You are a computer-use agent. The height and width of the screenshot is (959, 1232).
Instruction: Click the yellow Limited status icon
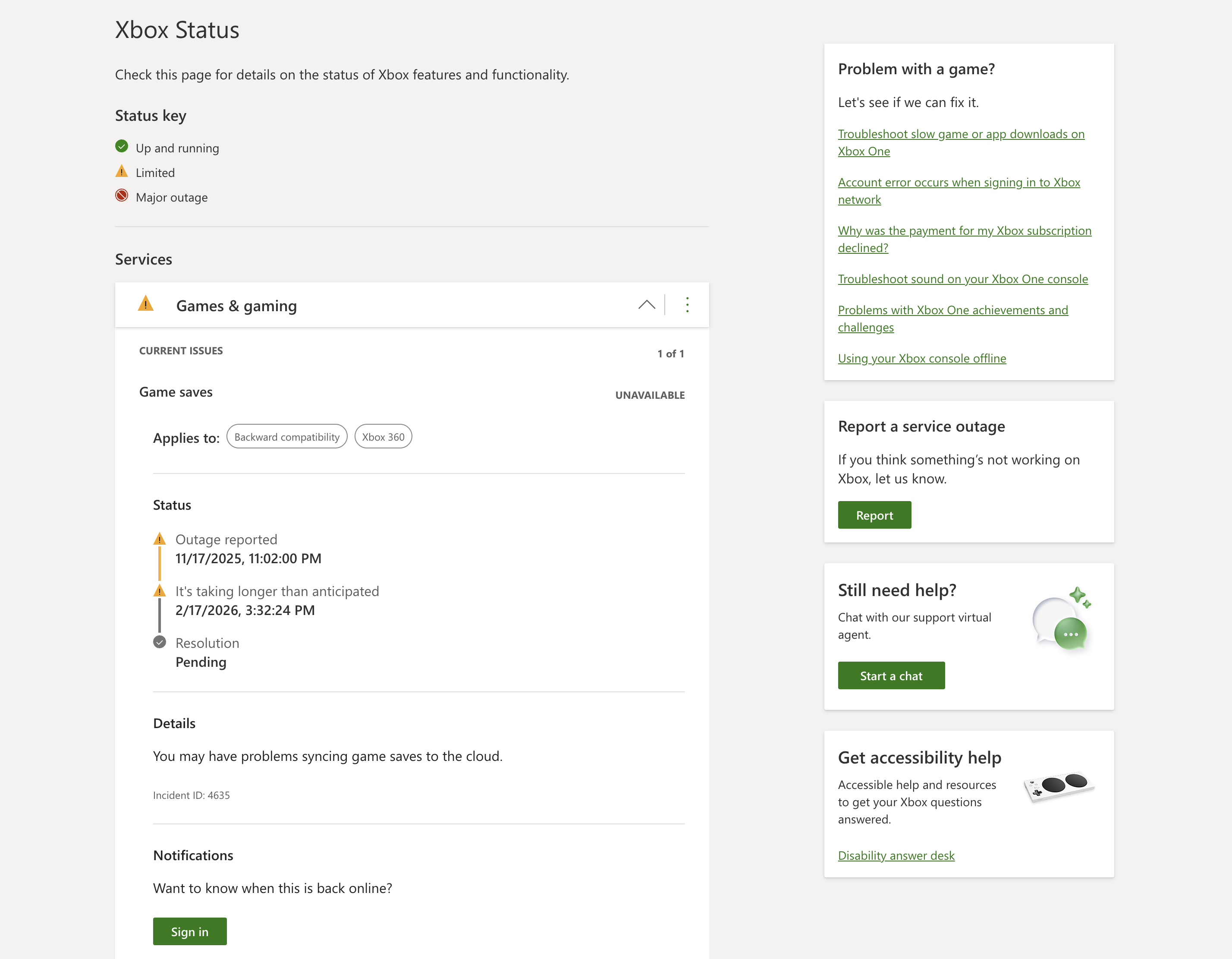(122, 171)
